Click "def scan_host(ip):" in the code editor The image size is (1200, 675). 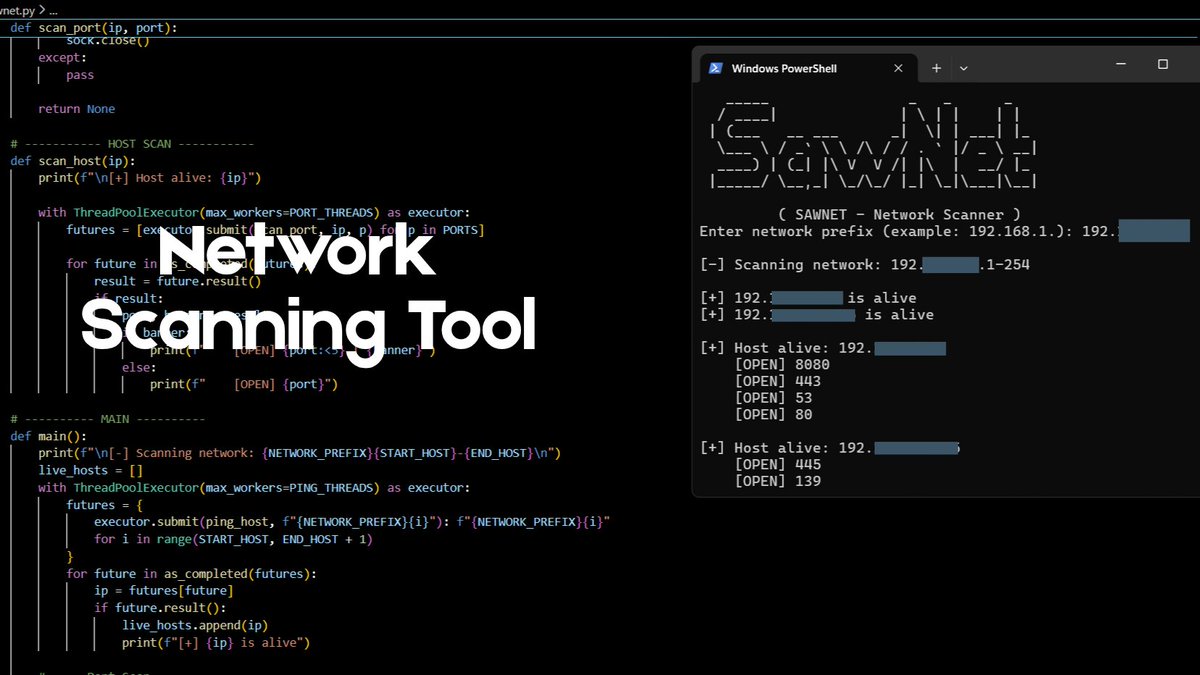(x=73, y=160)
